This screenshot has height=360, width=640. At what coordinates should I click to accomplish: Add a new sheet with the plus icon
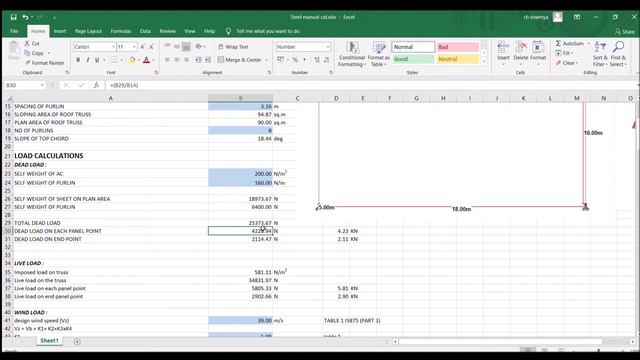point(77,341)
